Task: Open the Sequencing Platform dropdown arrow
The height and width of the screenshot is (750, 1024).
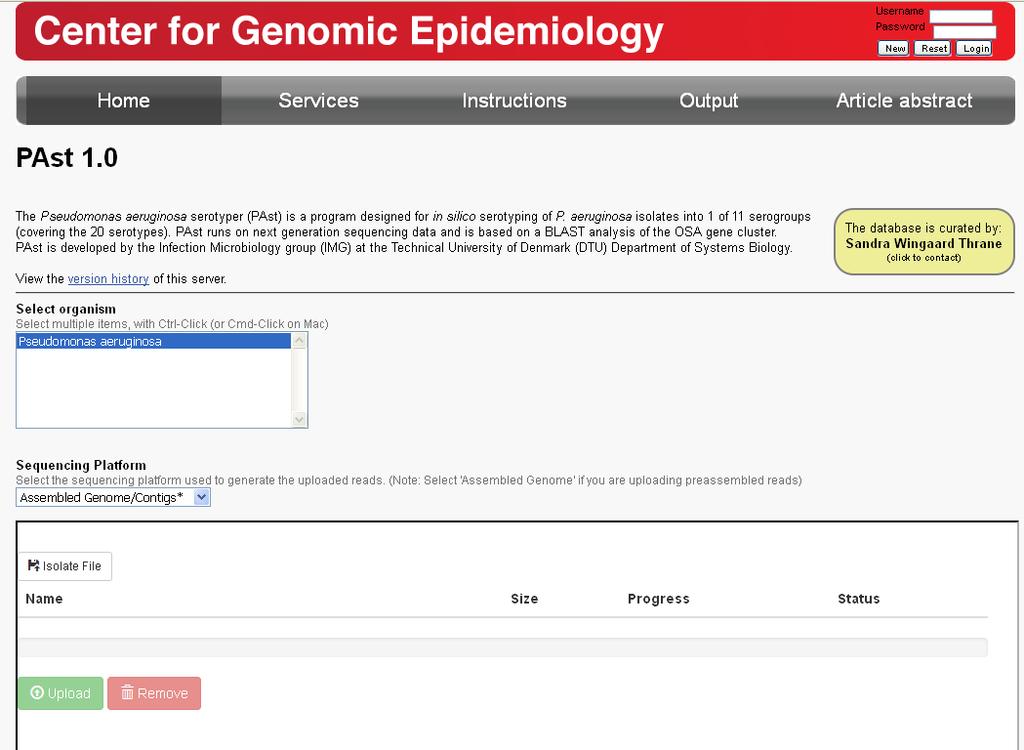Action: pyautogui.click(x=202, y=497)
